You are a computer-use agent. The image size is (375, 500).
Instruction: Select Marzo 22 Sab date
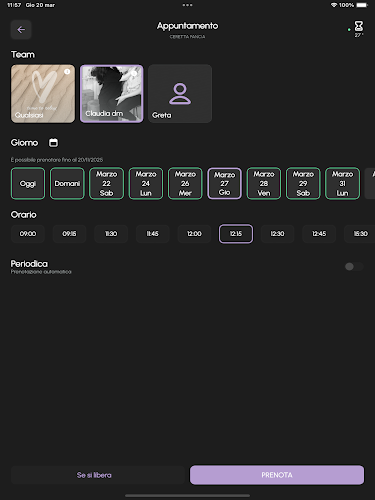coord(106,183)
